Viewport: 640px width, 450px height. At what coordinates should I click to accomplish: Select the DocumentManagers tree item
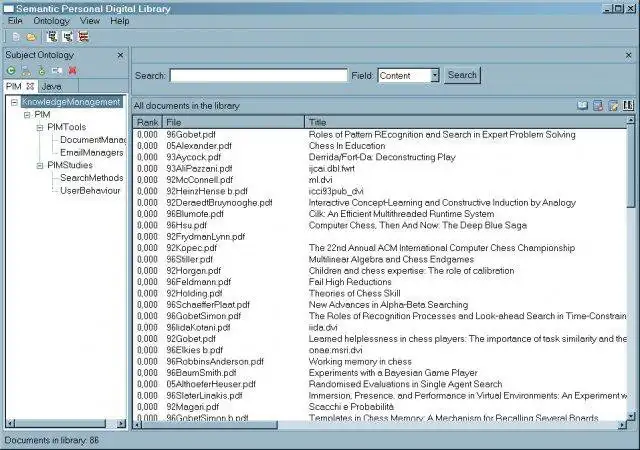[93, 140]
